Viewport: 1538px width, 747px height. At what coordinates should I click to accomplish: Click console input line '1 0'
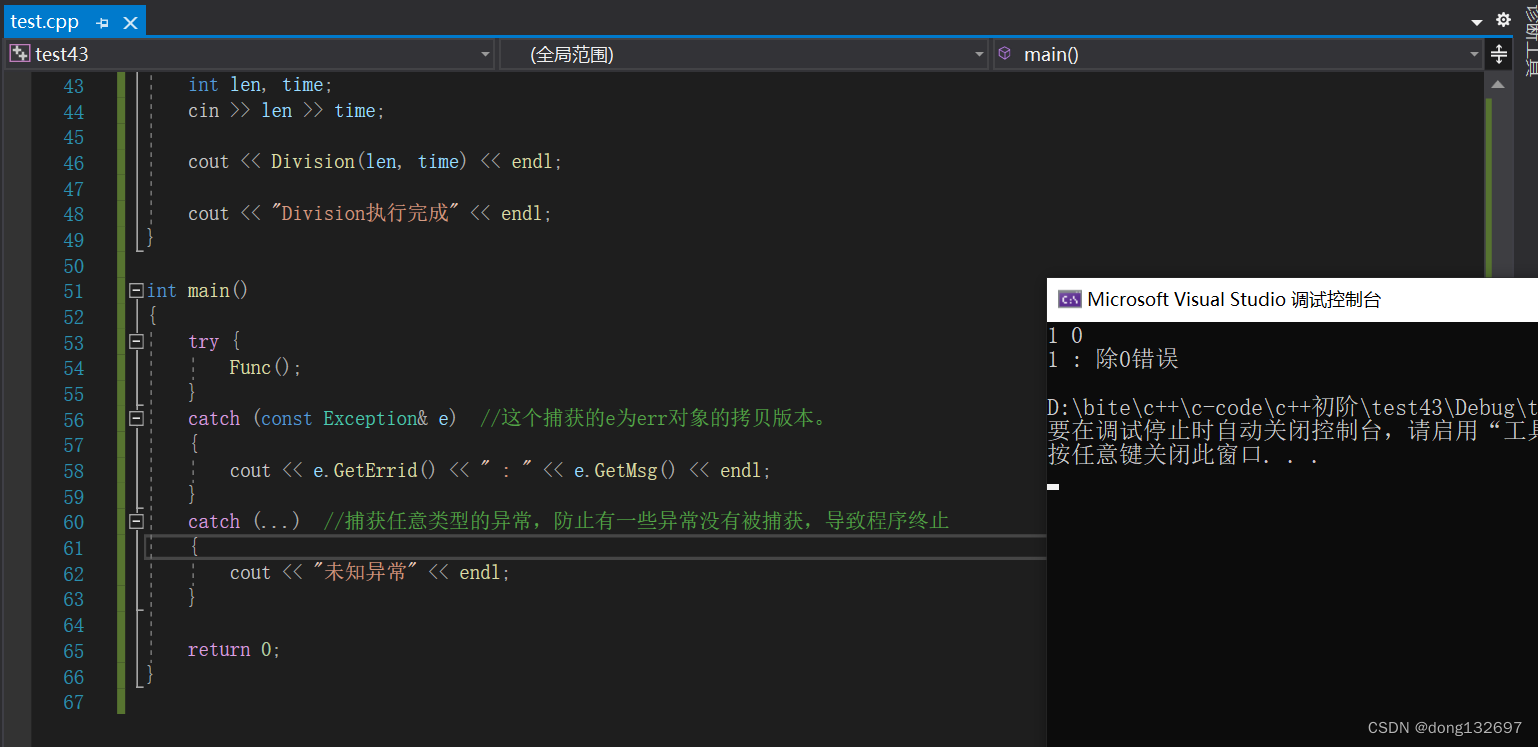point(1065,335)
